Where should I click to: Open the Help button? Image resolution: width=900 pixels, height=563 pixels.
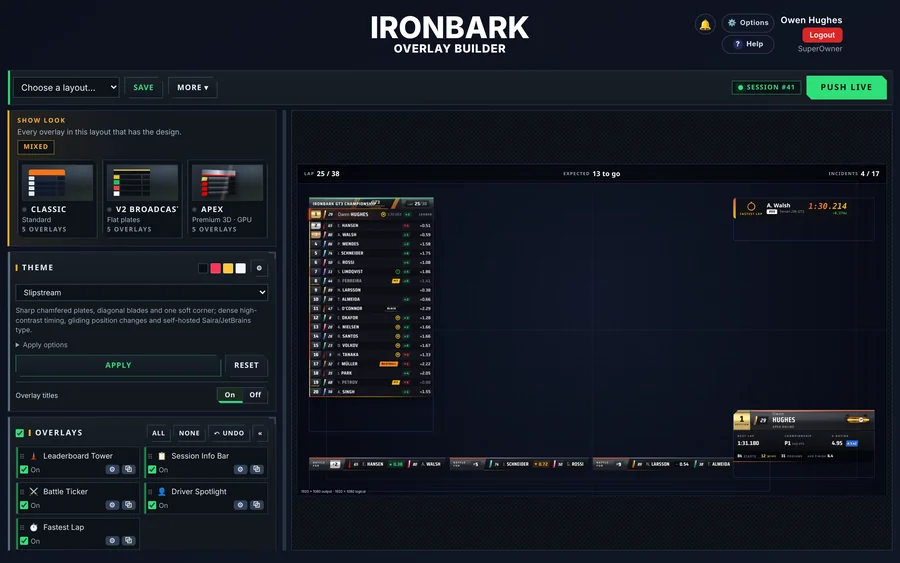(x=748, y=44)
